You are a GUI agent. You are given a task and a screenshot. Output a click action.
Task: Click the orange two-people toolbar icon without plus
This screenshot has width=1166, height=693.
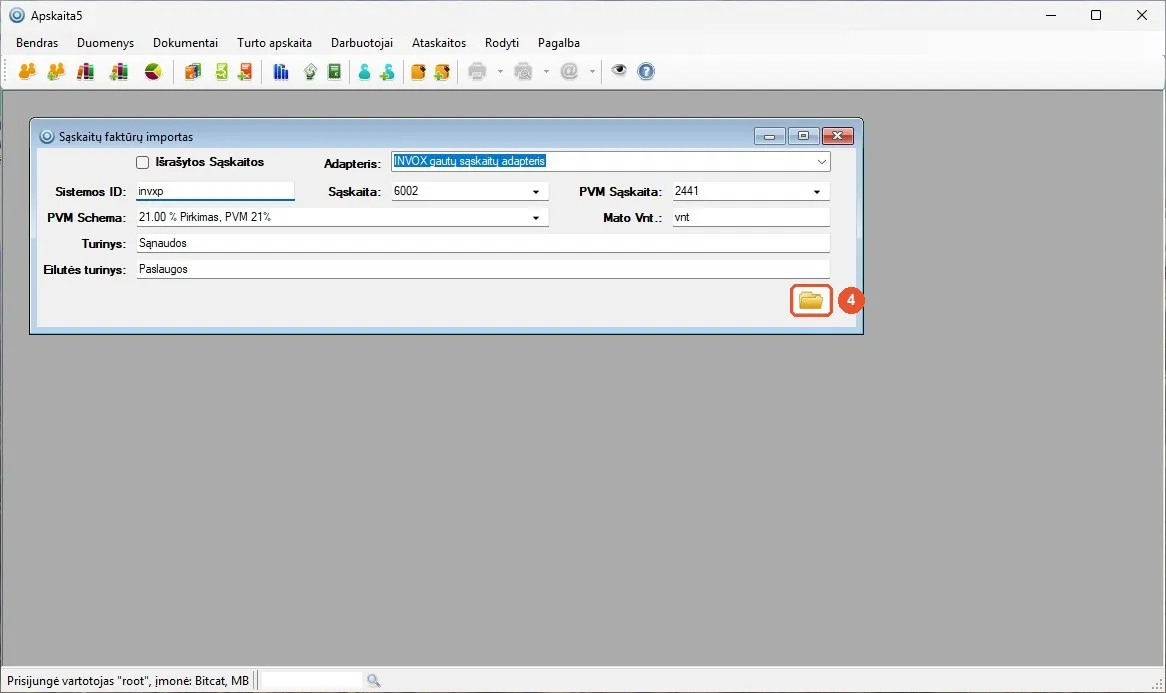click(28, 71)
